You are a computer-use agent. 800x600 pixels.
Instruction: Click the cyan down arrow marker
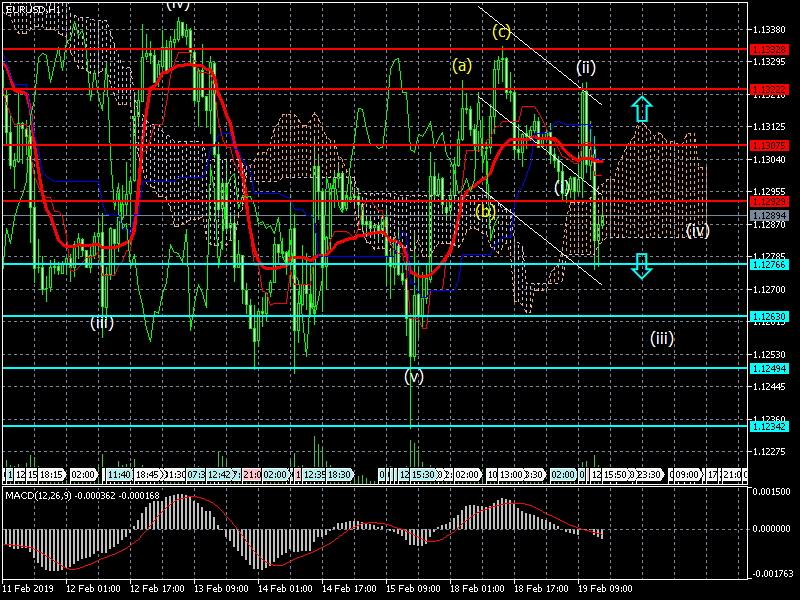click(x=641, y=265)
